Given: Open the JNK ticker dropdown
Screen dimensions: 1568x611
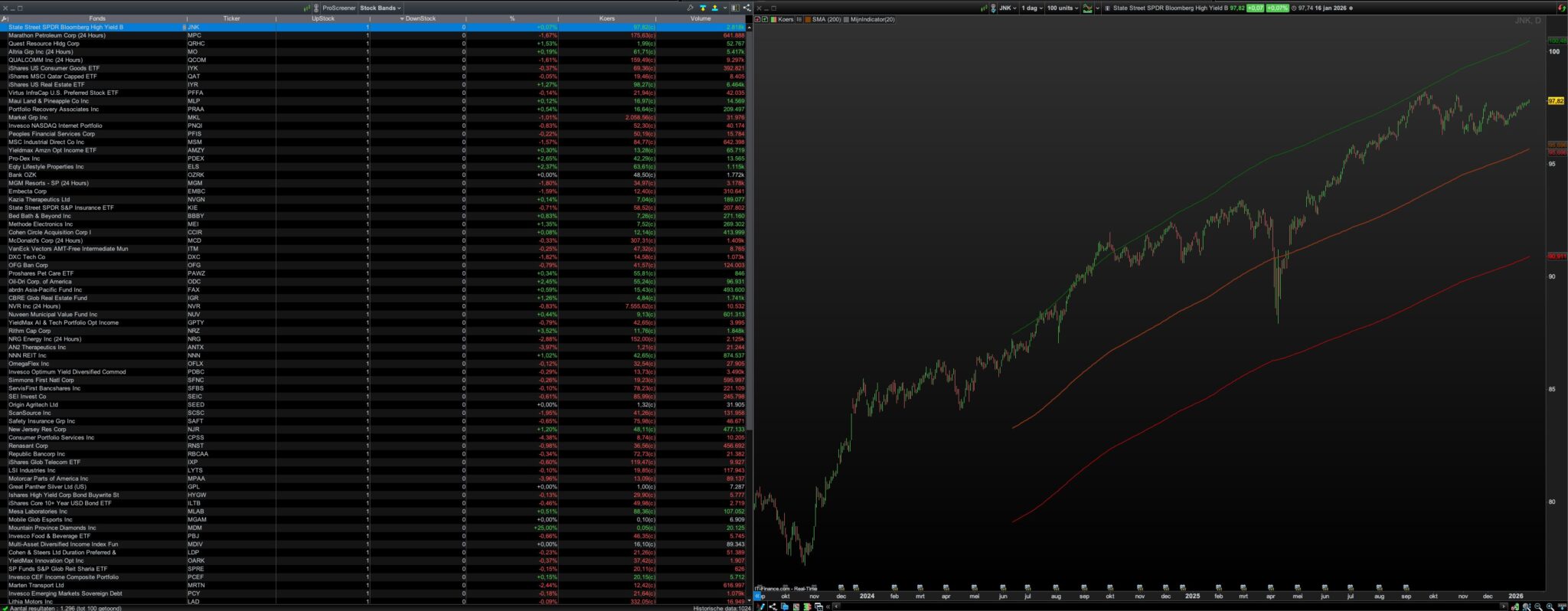Looking at the screenshot, I should pos(1008,8).
